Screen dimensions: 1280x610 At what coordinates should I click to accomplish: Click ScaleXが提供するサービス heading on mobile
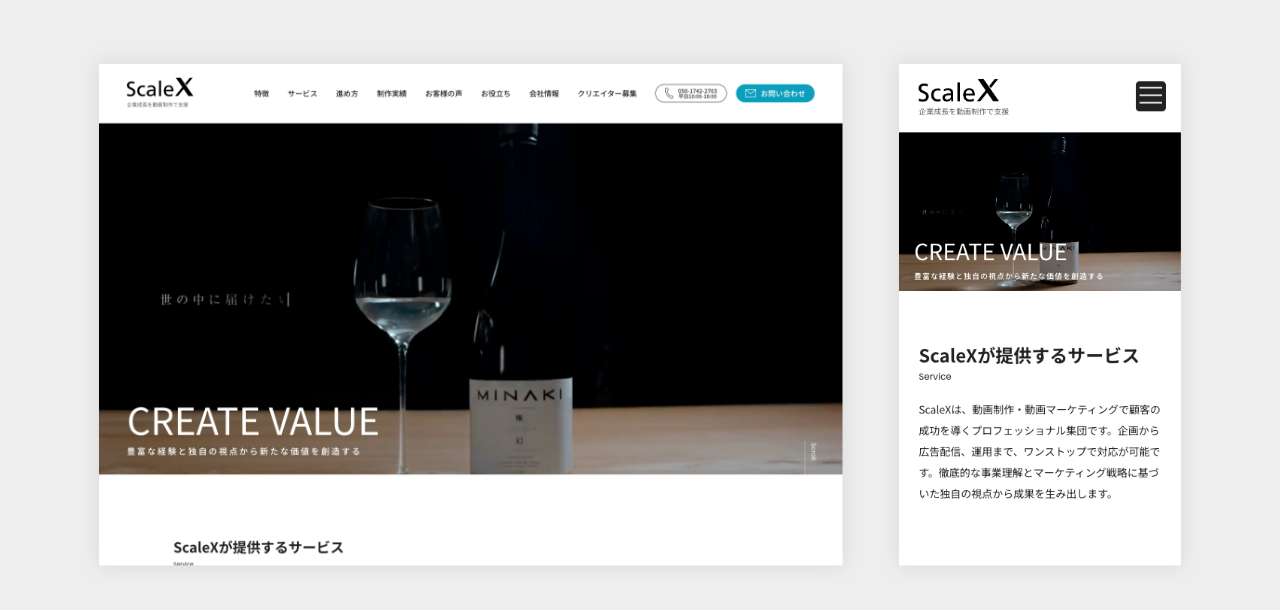pos(1029,356)
